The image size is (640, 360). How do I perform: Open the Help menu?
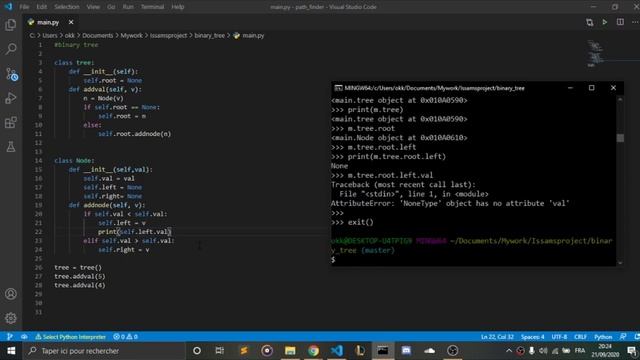point(178,7)
